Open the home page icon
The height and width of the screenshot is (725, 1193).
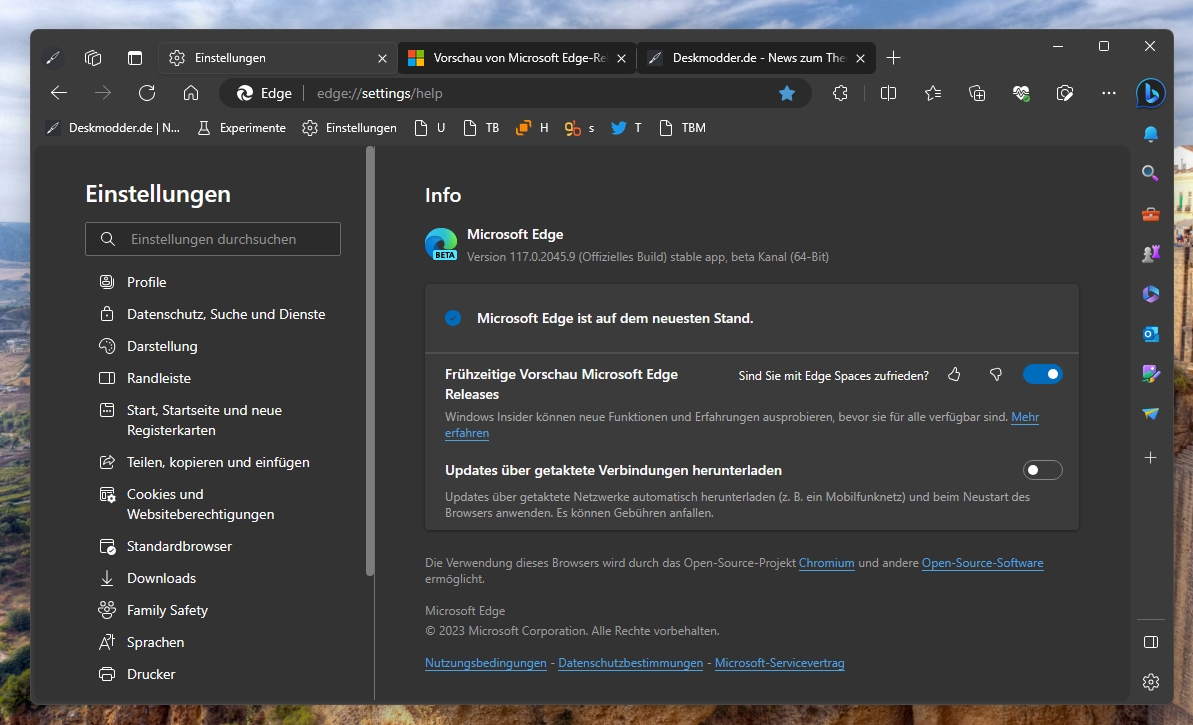(190, 93)
